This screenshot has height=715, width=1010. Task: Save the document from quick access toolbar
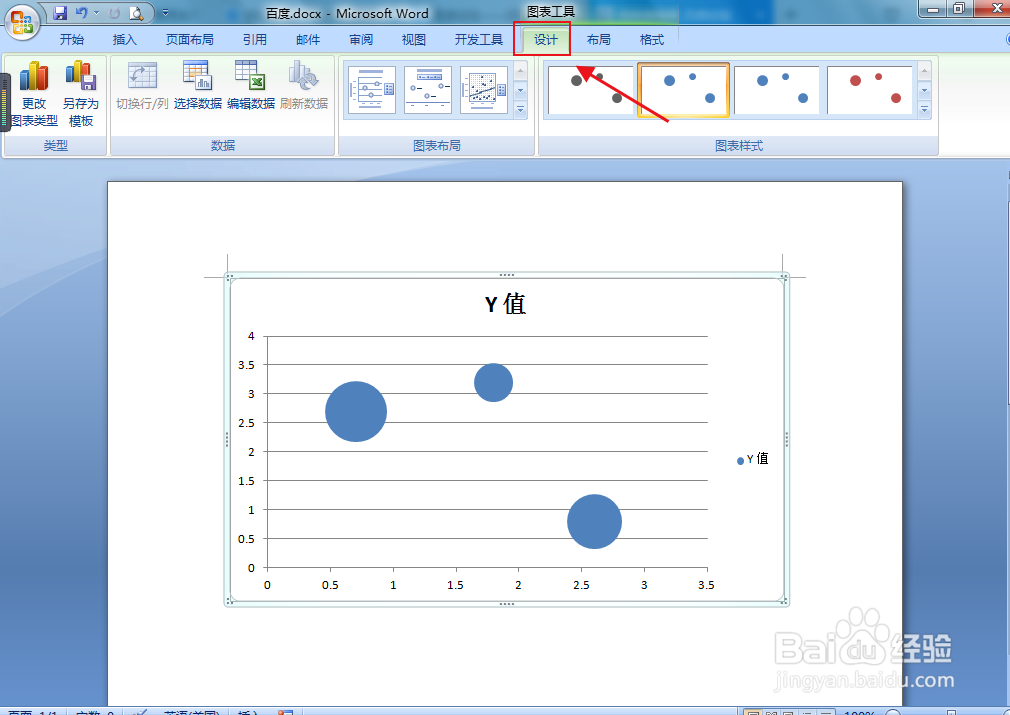coord(60,12)
